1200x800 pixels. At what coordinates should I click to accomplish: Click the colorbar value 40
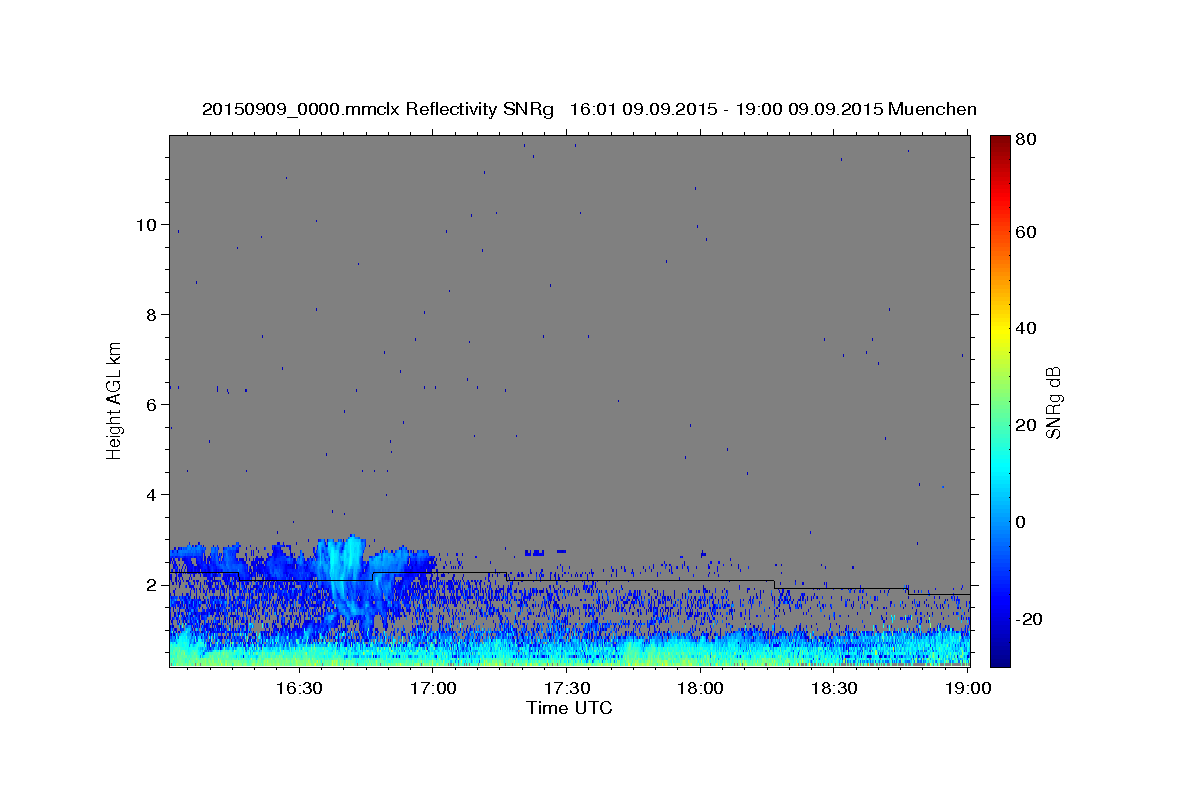click(x=1028, y=329)
